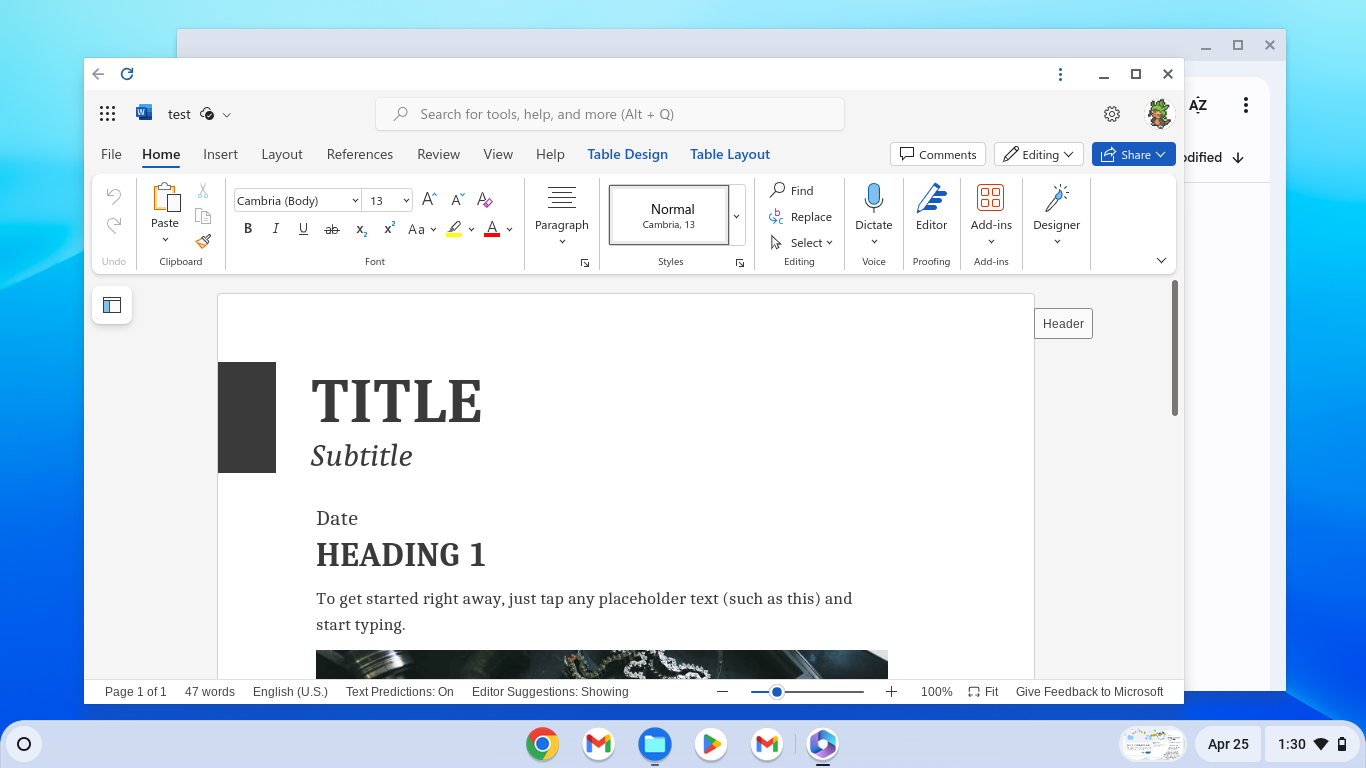Click the Comments button
Image resolution: width=1366 pixels, height=768 pixels.
pos(937,154)
